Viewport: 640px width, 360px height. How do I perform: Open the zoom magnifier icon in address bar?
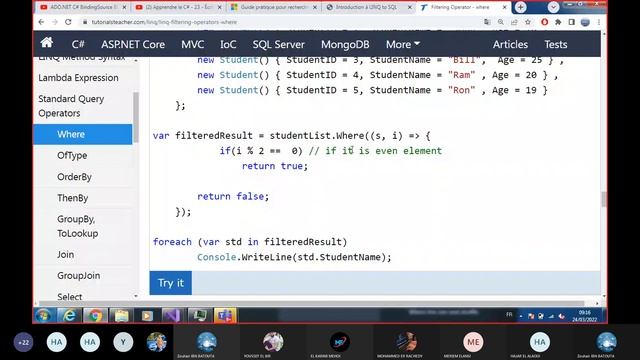500,22
